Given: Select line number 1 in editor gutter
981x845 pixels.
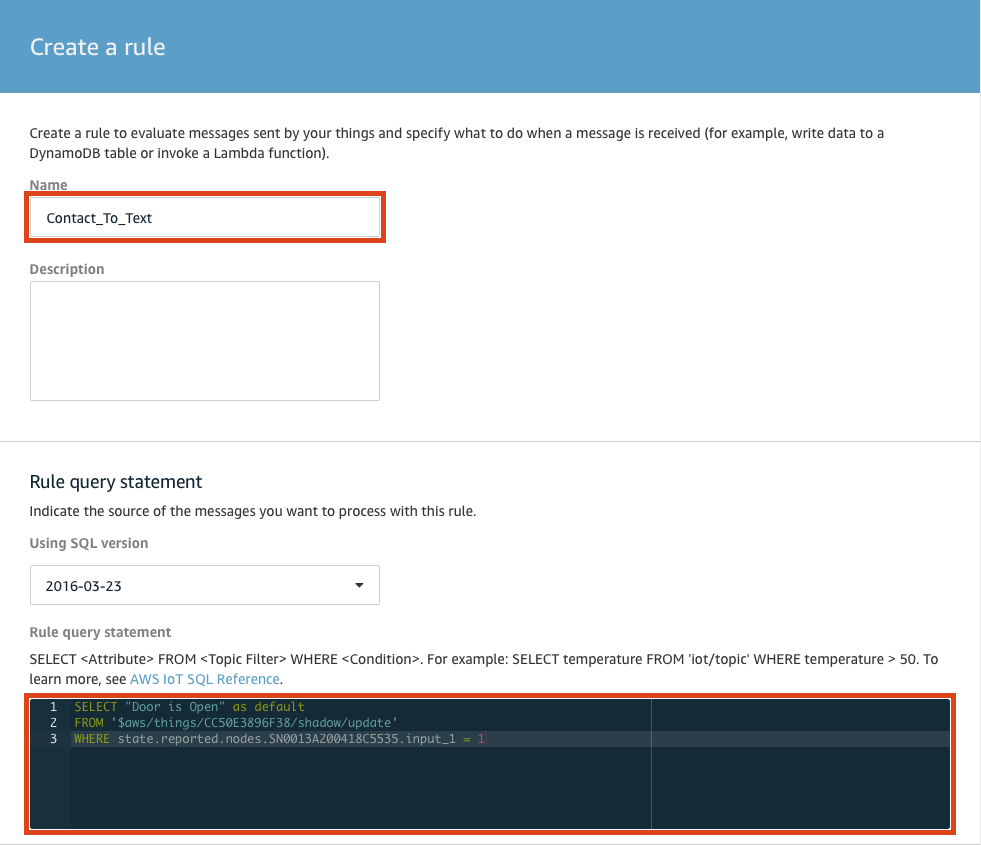Looking at the screenshot, I should coord(53,707).
